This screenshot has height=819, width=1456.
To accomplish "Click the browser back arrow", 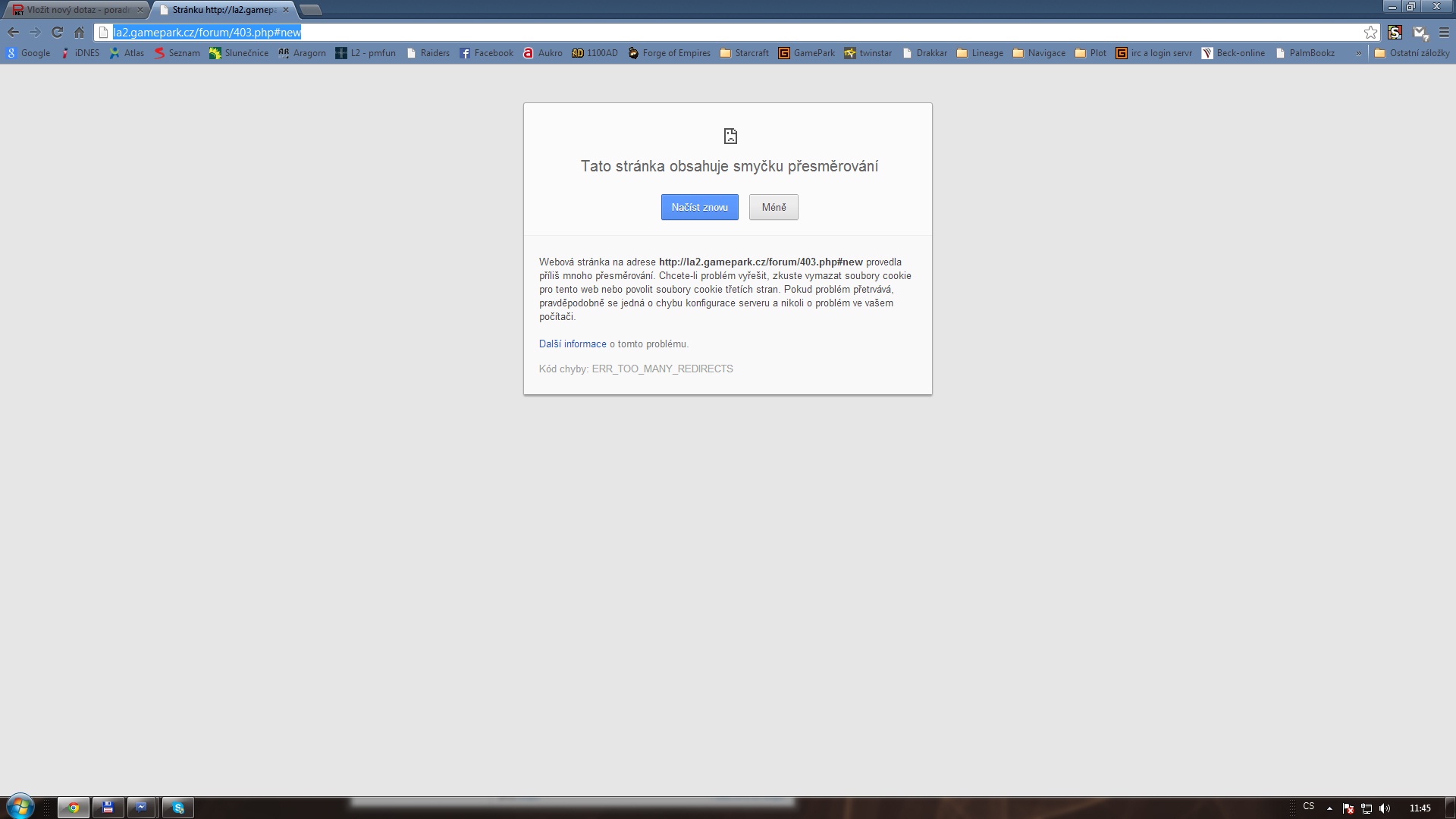I will (x=13, y=33).
